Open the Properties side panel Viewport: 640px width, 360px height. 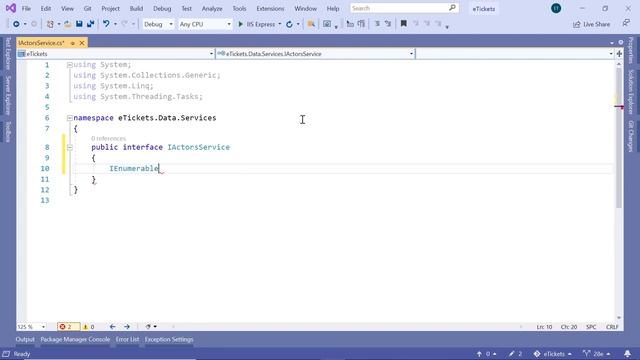(x=631, y=51)
